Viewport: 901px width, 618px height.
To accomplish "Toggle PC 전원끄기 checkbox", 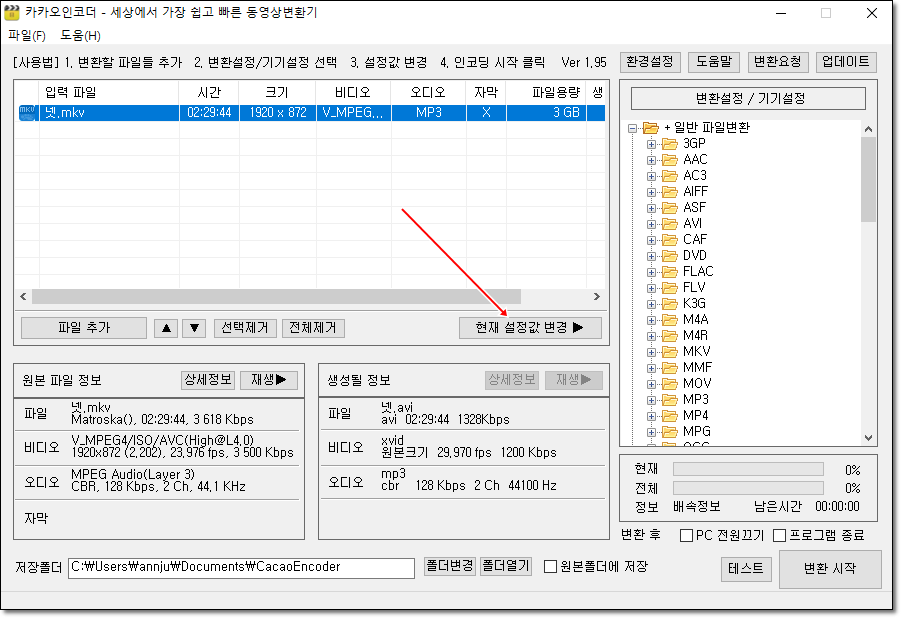I will pyautogui.click(x=686, y=536).
